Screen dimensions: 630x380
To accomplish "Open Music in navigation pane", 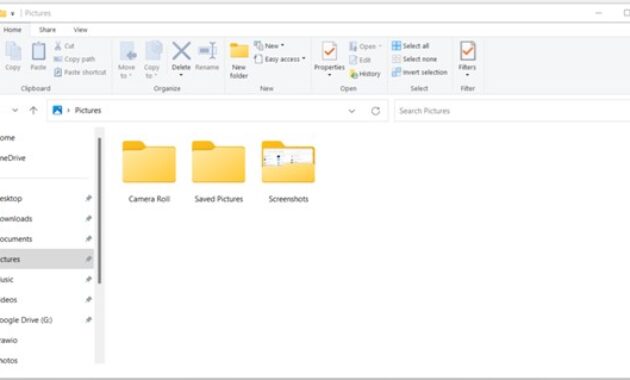I will [6, 280].
